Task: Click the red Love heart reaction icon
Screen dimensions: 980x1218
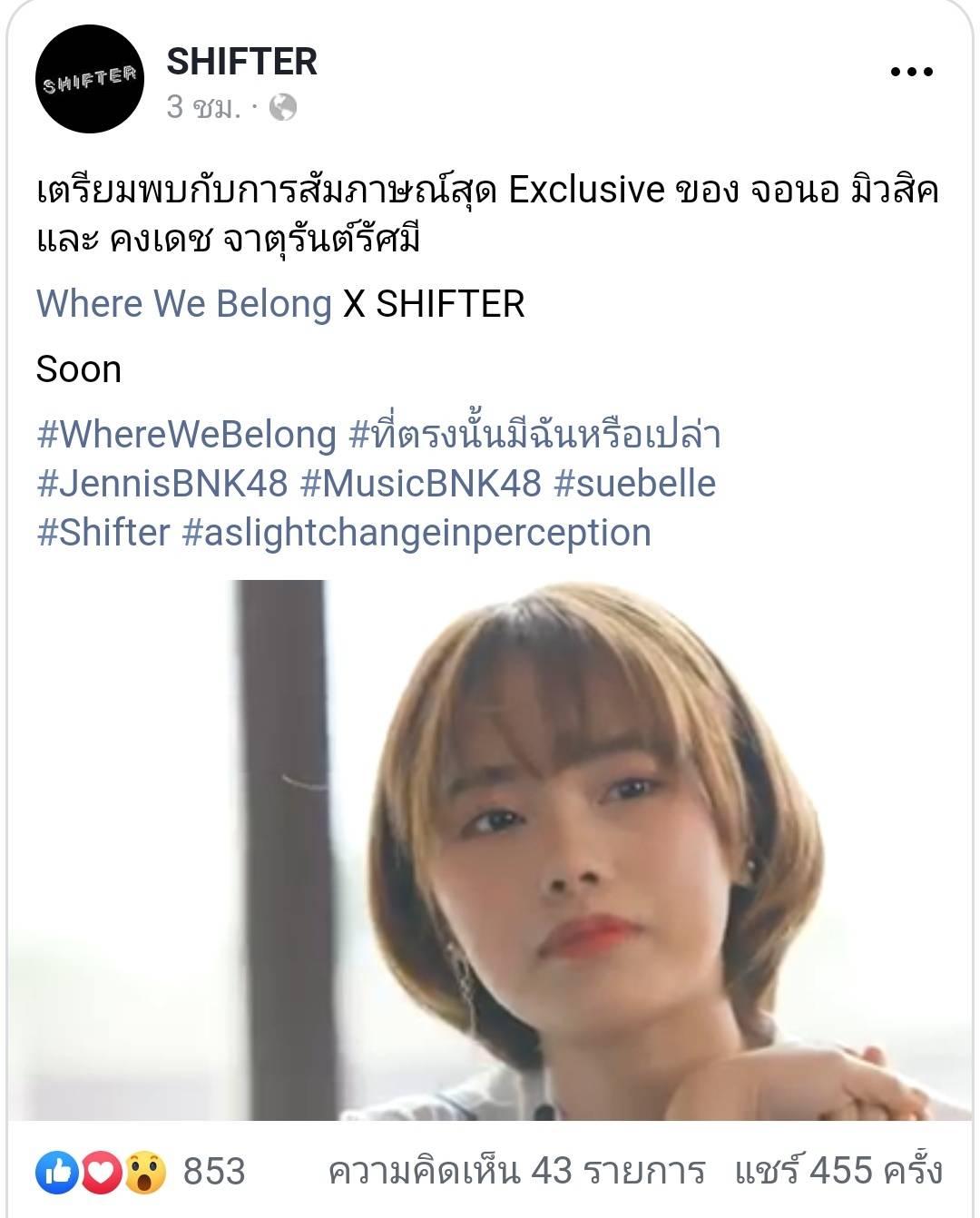Action: point(101,1172)
